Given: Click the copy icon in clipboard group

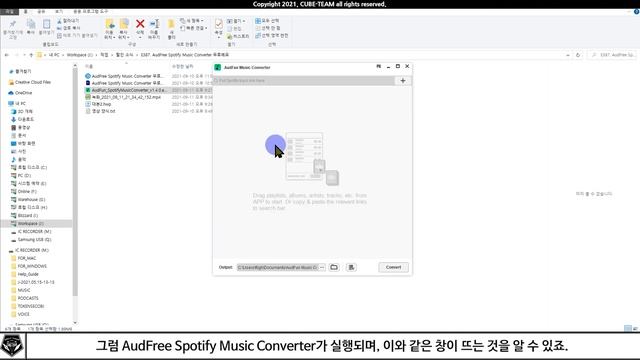Looking at the screenshot, I should pos(31,24).
